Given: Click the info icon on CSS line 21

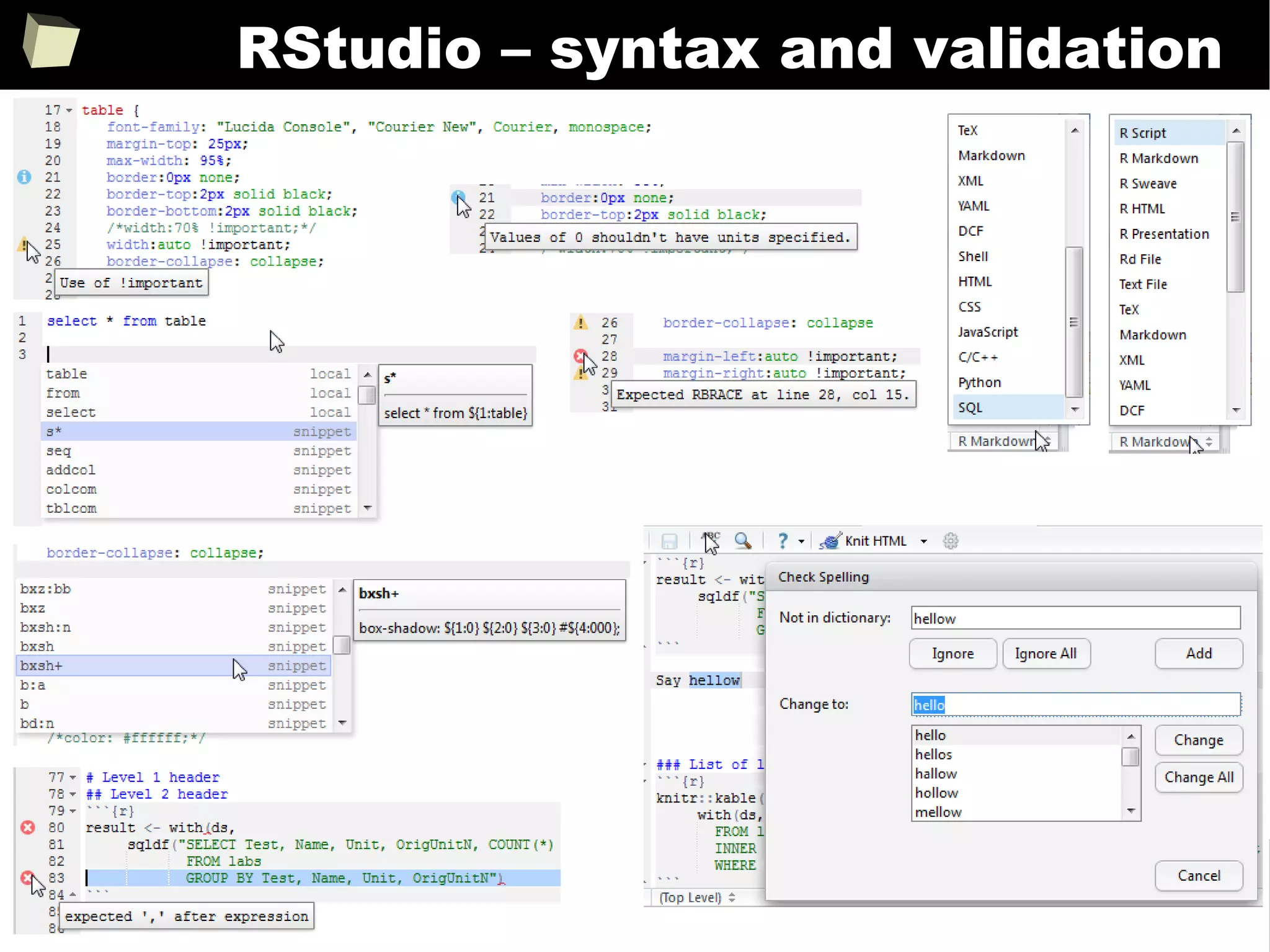Looking at the screenshot, I should pos(24,177).
